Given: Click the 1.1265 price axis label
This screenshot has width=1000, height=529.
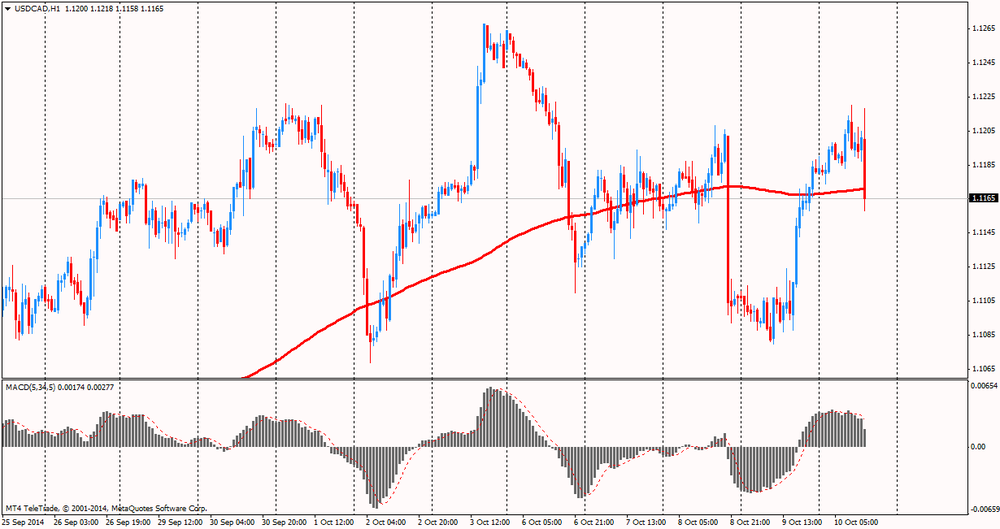Looking at the screenshot, I should click(982, 28).
